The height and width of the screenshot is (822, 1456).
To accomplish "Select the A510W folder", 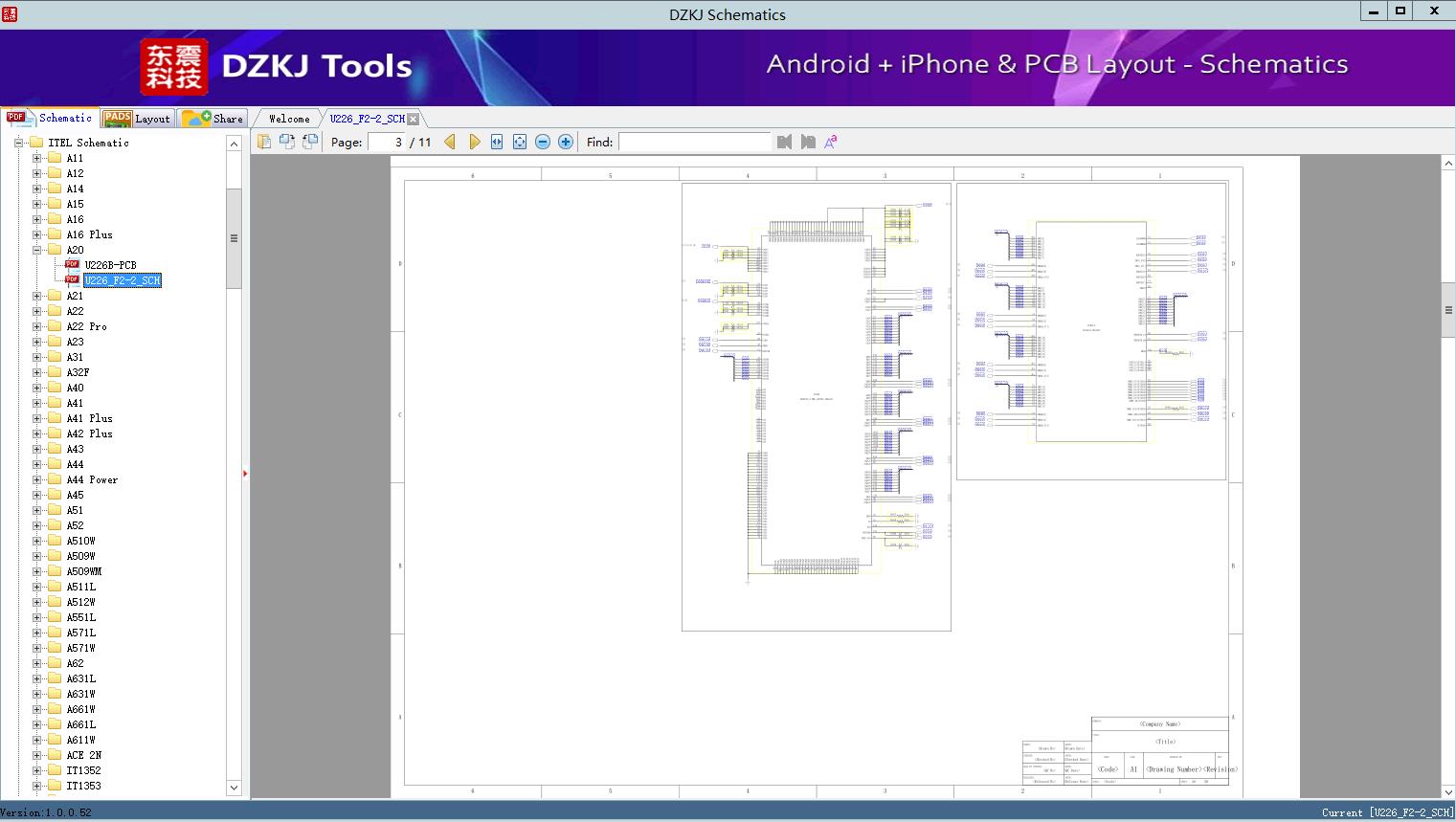I will point(80,541).
